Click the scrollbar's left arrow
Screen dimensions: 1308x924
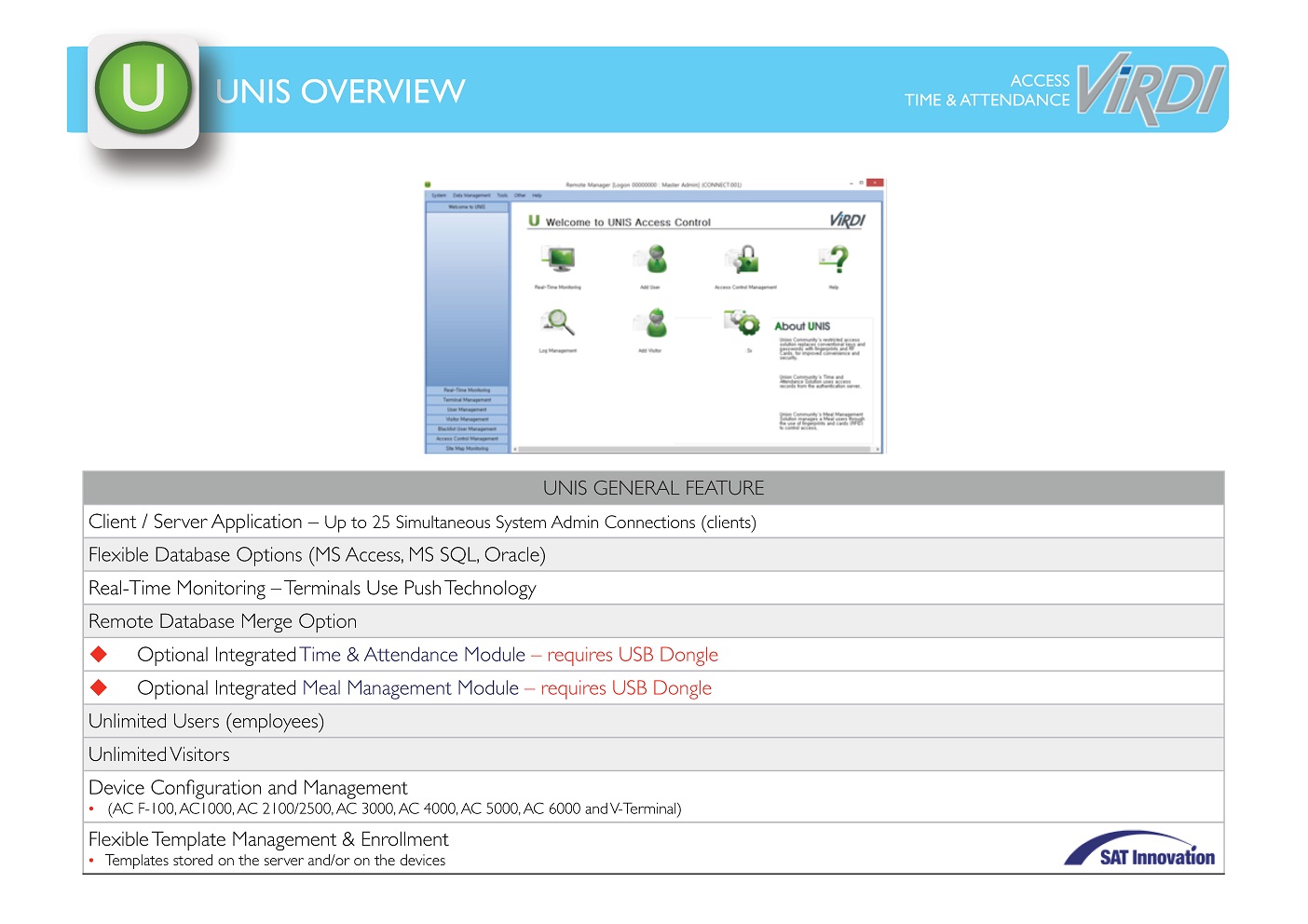pyautogui.click(x=515, y=449)
